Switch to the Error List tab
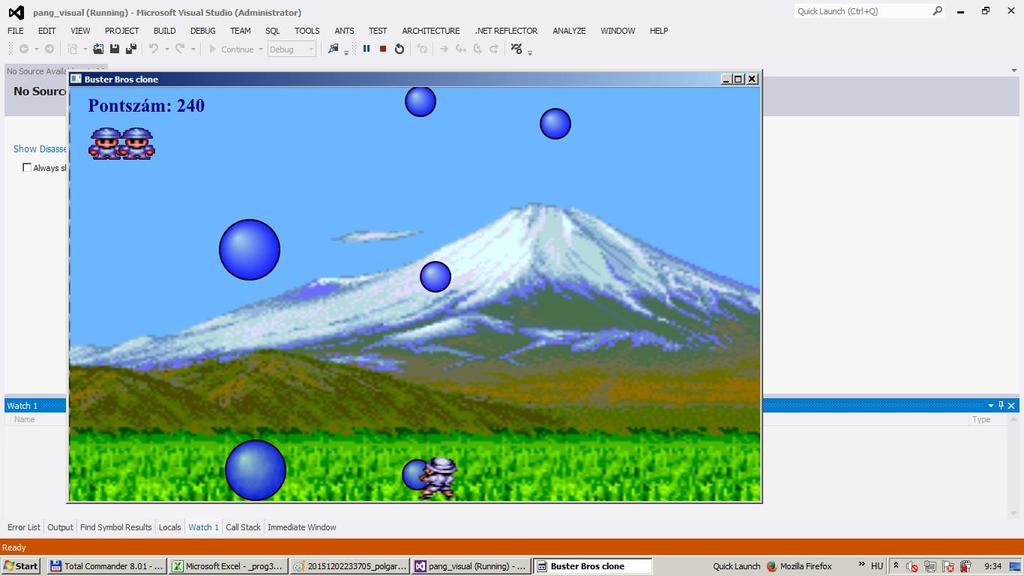The width and height of the screenshot is (1024, 576). click(24, 527)
